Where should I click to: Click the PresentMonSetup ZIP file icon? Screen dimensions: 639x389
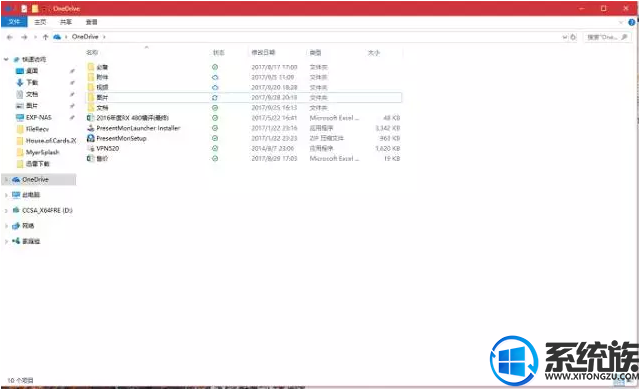(90, 138)
